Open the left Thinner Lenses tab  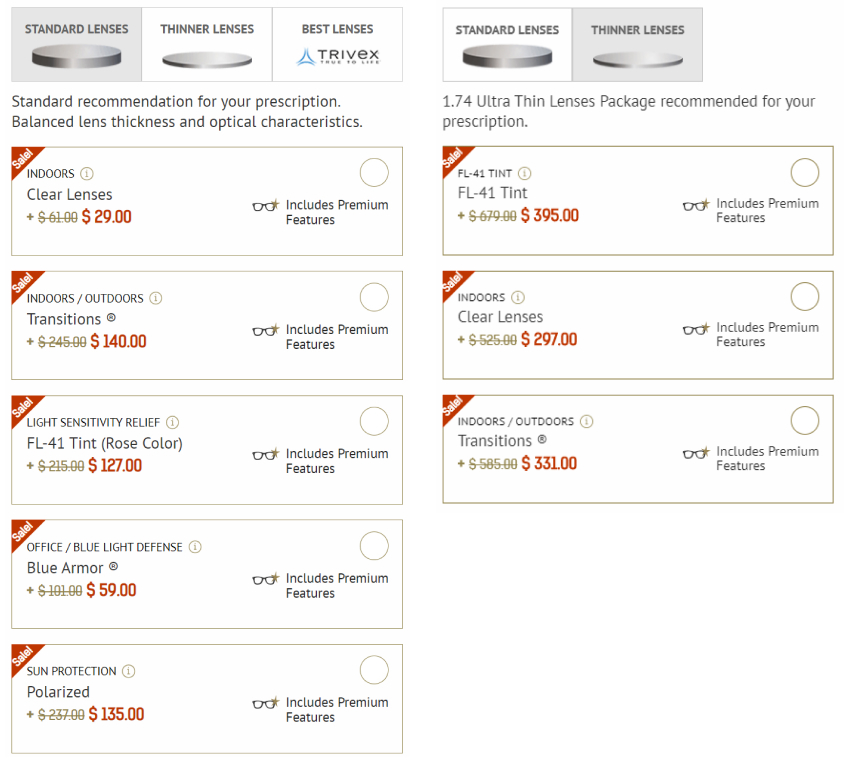tap(207, 45)
